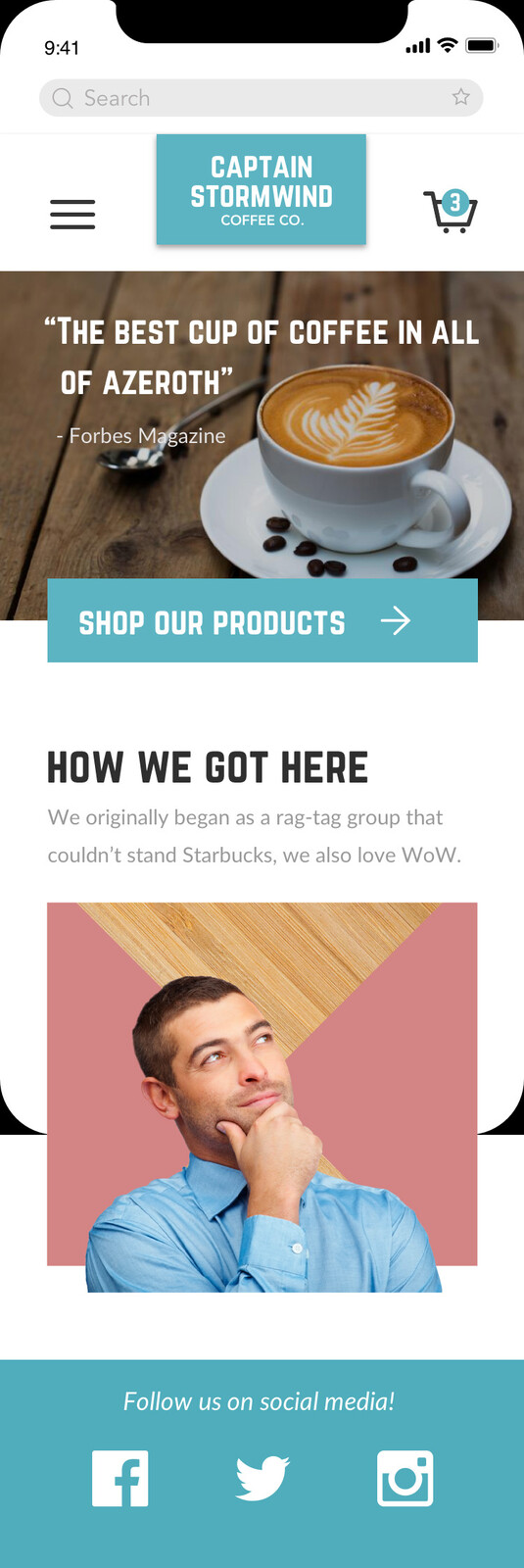Open the hamburger menu
This screenshot has height=1568, width=524.
coord(72,214)
